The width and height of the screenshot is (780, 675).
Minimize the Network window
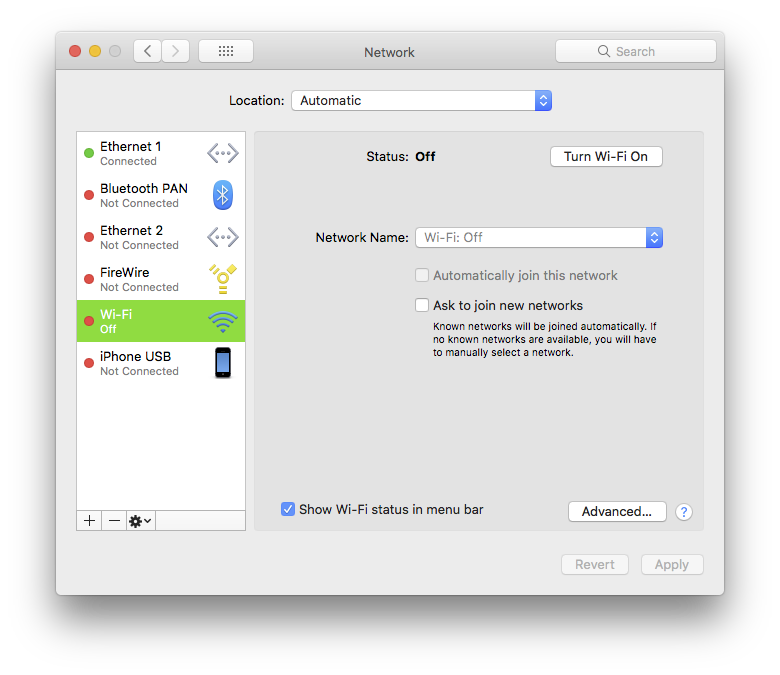coord(95,51)
